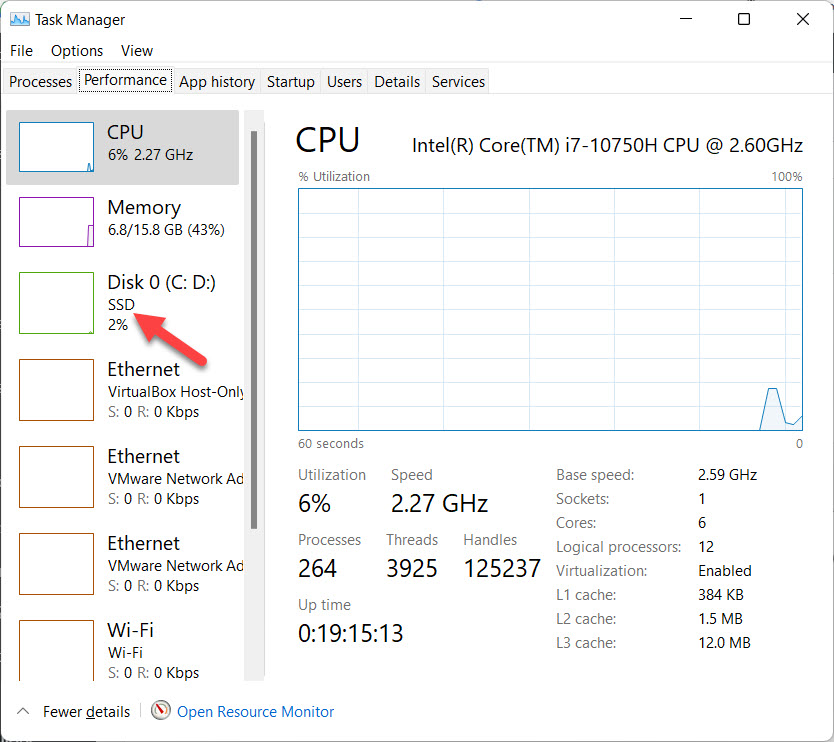Go to the Startup tab
Image resolution: width=834 pixels, height=742 pixels.
(291, 82)
